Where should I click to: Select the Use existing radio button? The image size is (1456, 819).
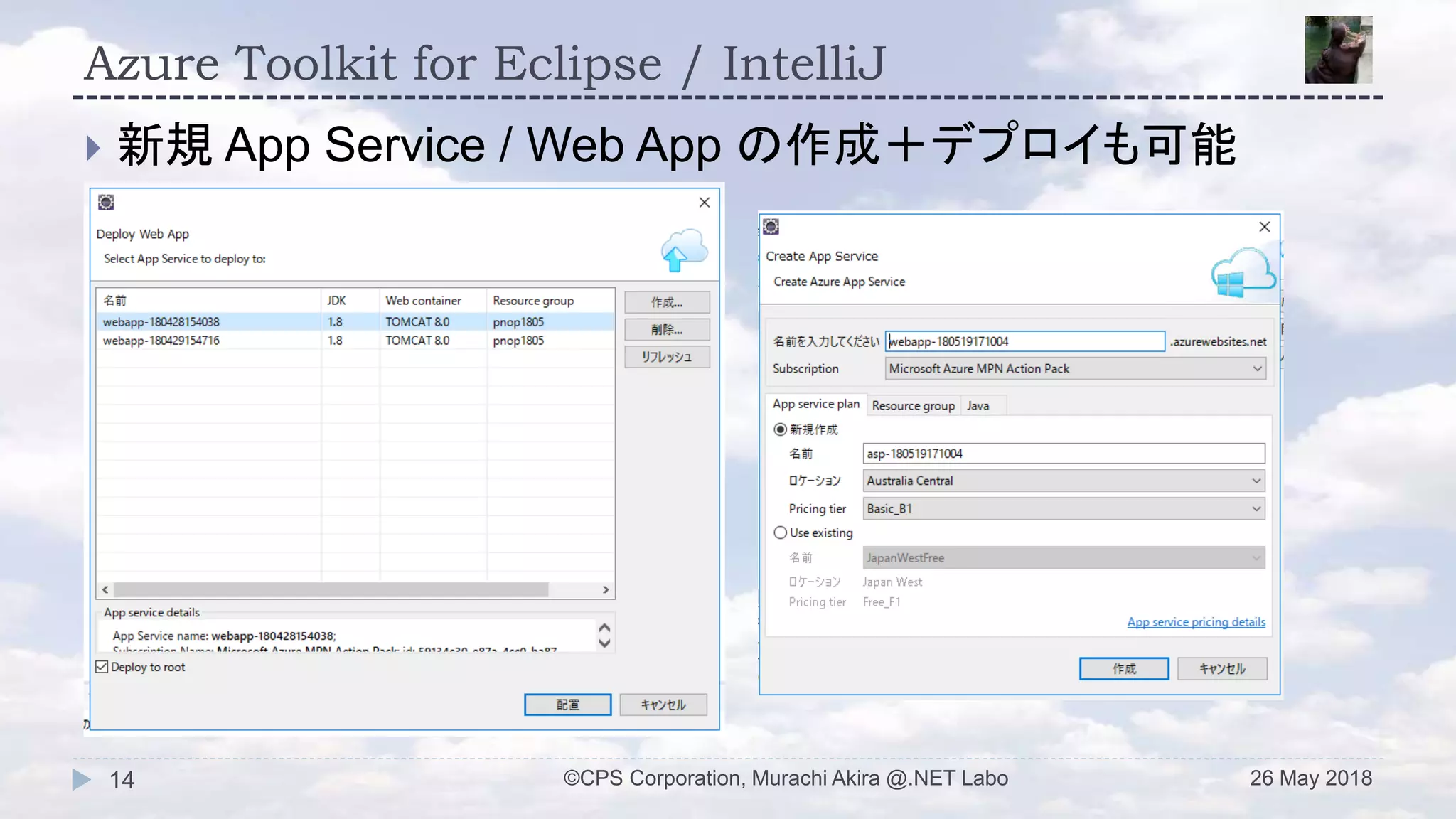coord(781,532)
